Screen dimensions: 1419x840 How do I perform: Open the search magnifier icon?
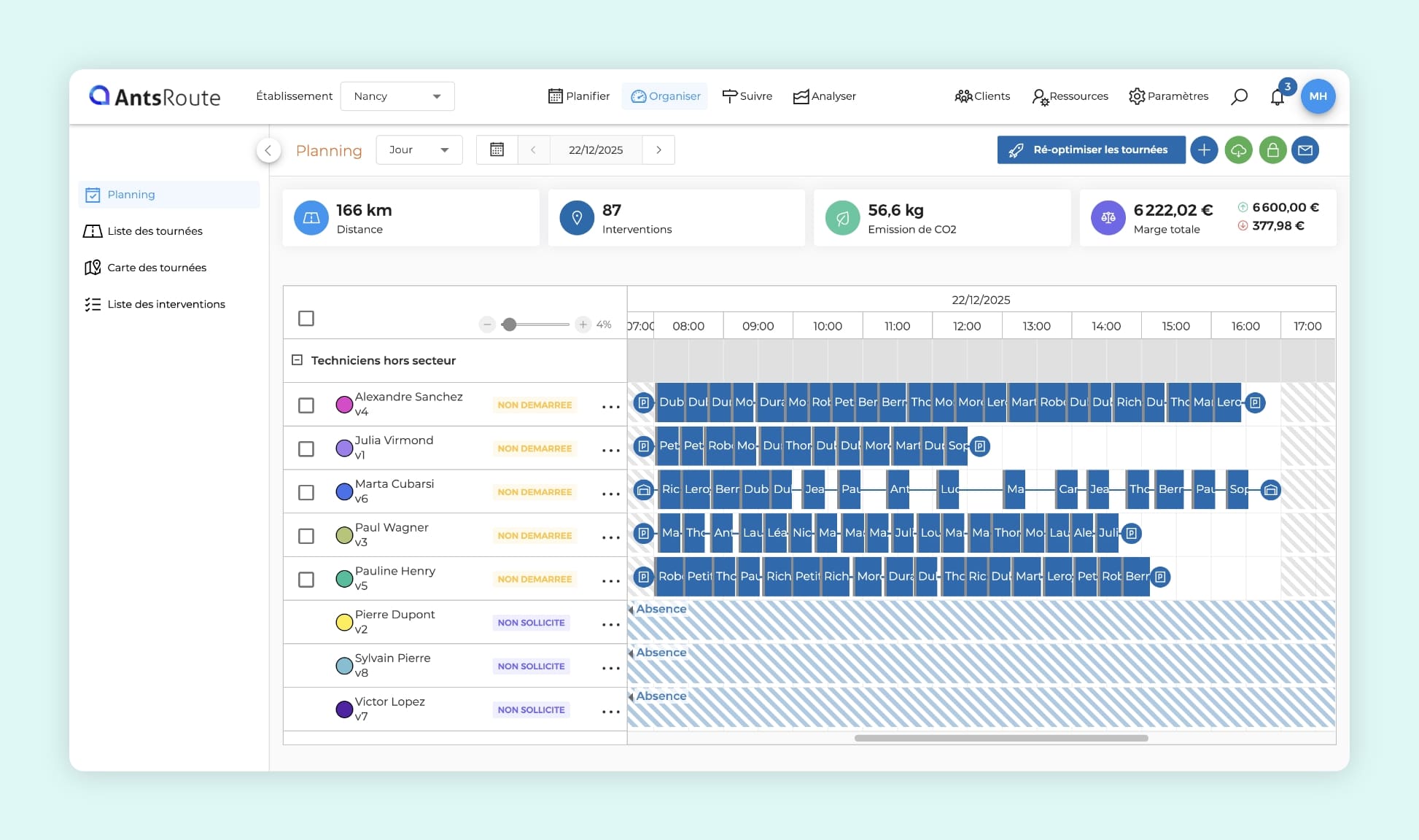[1239, 96]
